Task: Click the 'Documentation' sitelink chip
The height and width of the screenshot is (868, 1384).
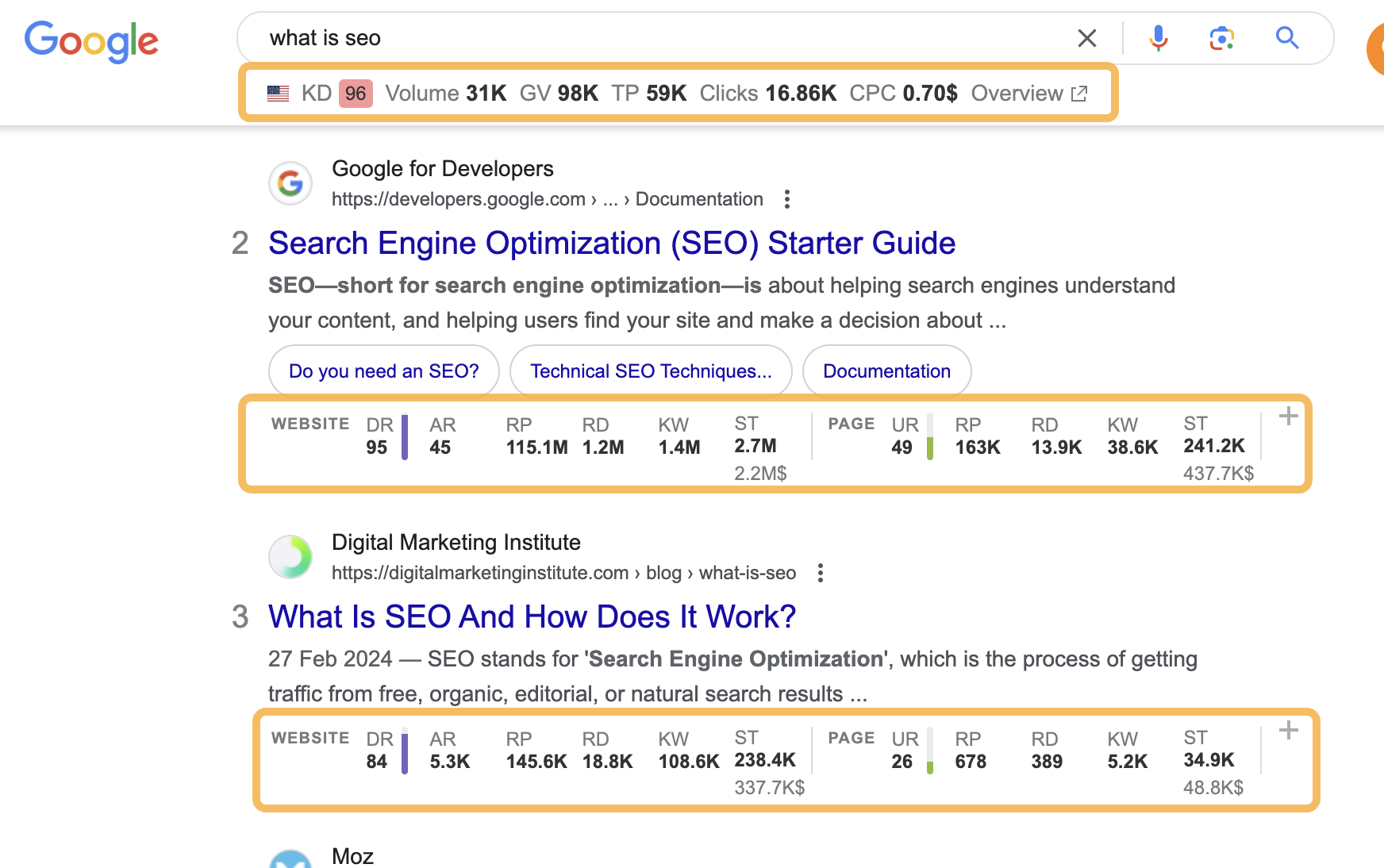Action: click(x=887, y=371)
